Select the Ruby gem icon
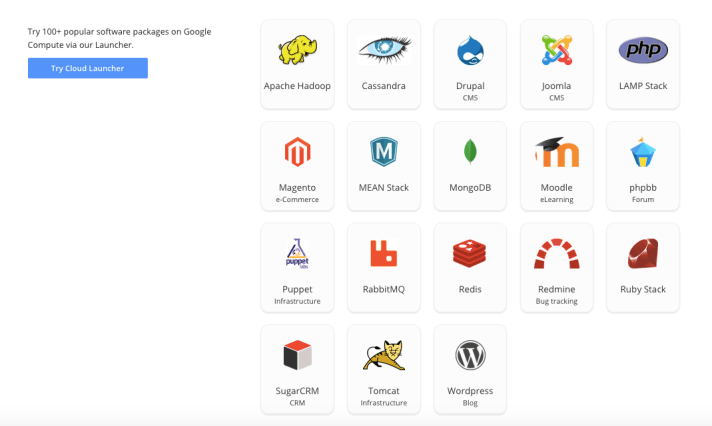712x426 pixels. 643,253
